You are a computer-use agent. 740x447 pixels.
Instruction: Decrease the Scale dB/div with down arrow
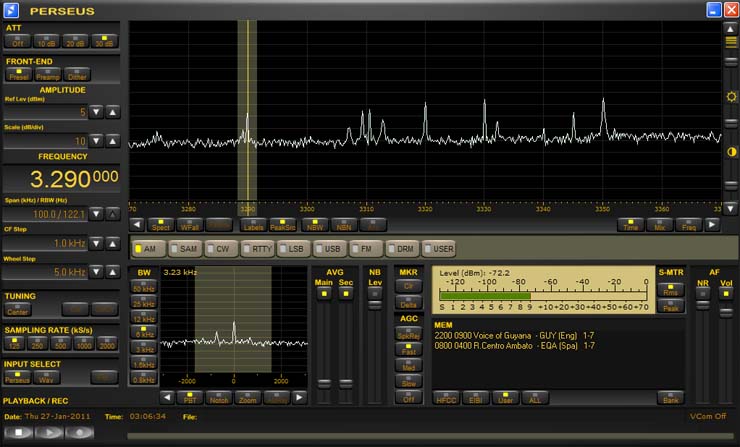click(x=96, y=141)
